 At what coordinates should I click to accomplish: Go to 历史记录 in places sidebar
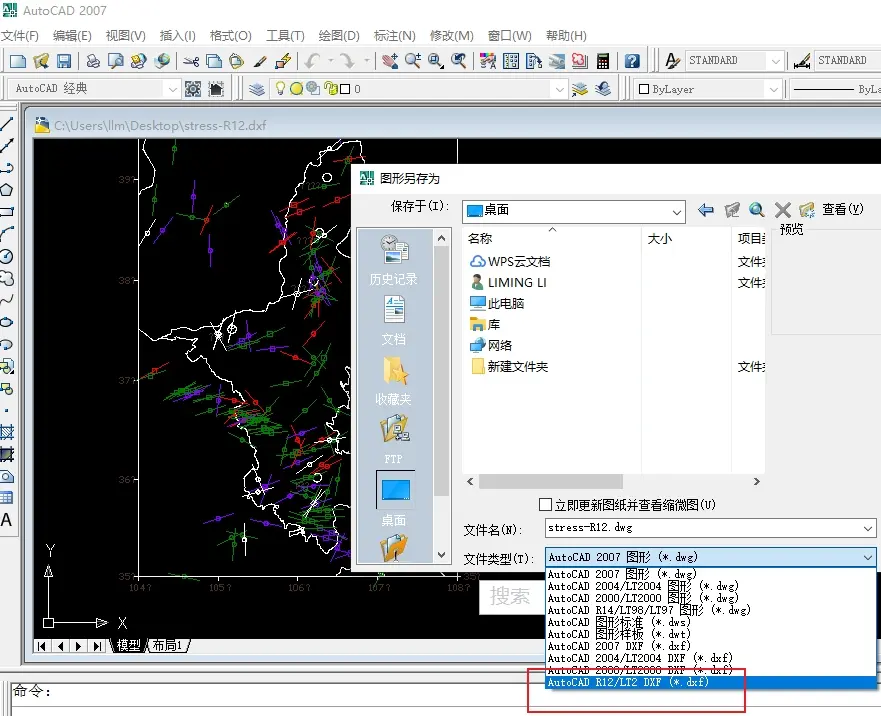(394, 260)
